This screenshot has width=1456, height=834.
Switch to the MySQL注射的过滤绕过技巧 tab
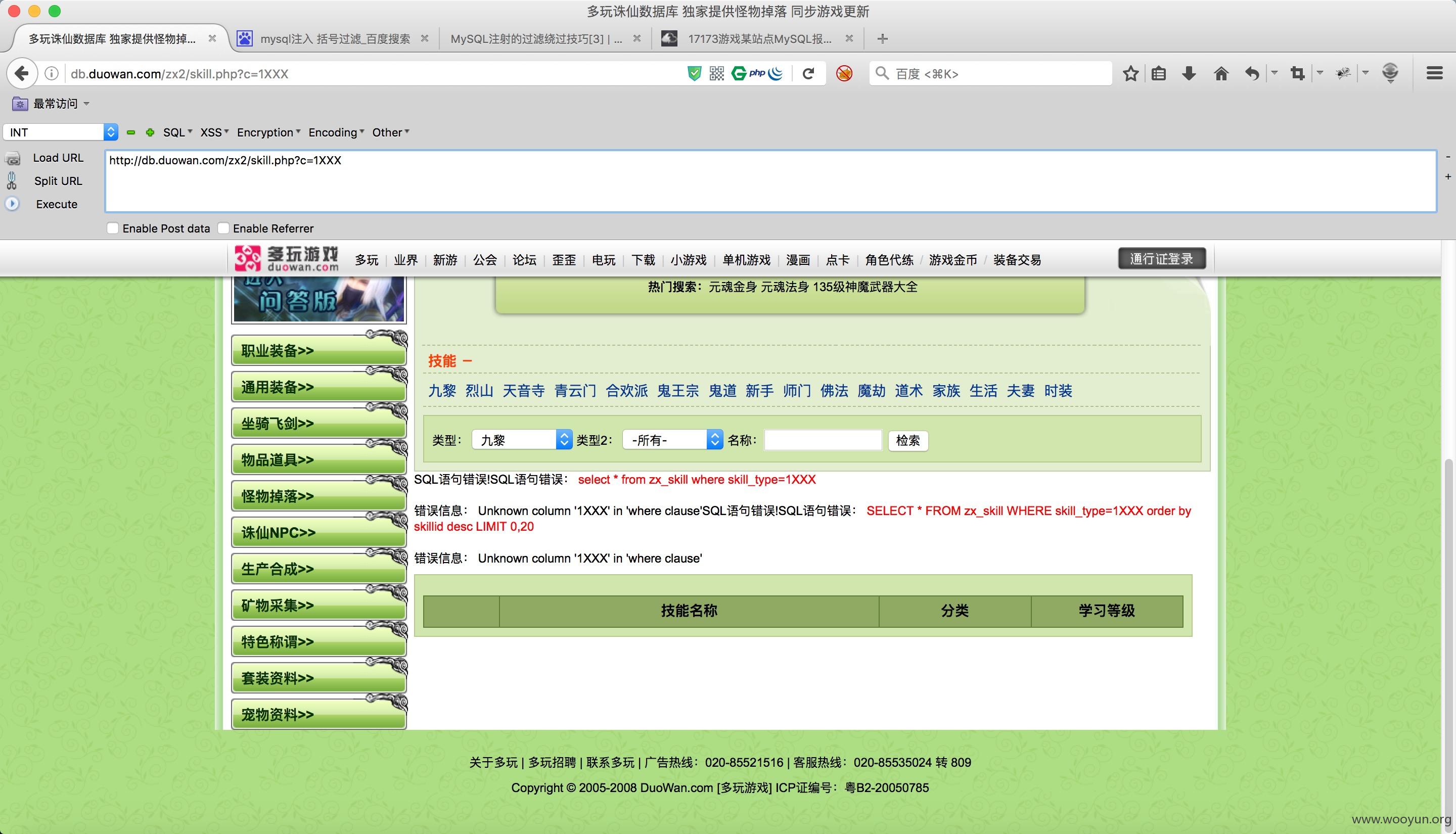tap(536, 39)
